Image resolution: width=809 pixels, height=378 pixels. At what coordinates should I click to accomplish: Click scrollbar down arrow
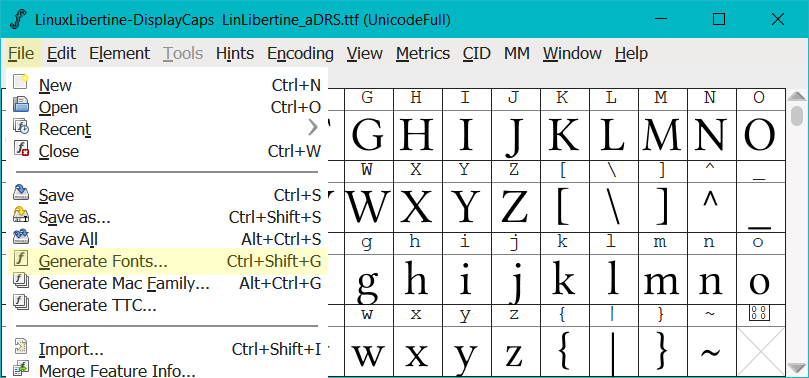[798, 368]
